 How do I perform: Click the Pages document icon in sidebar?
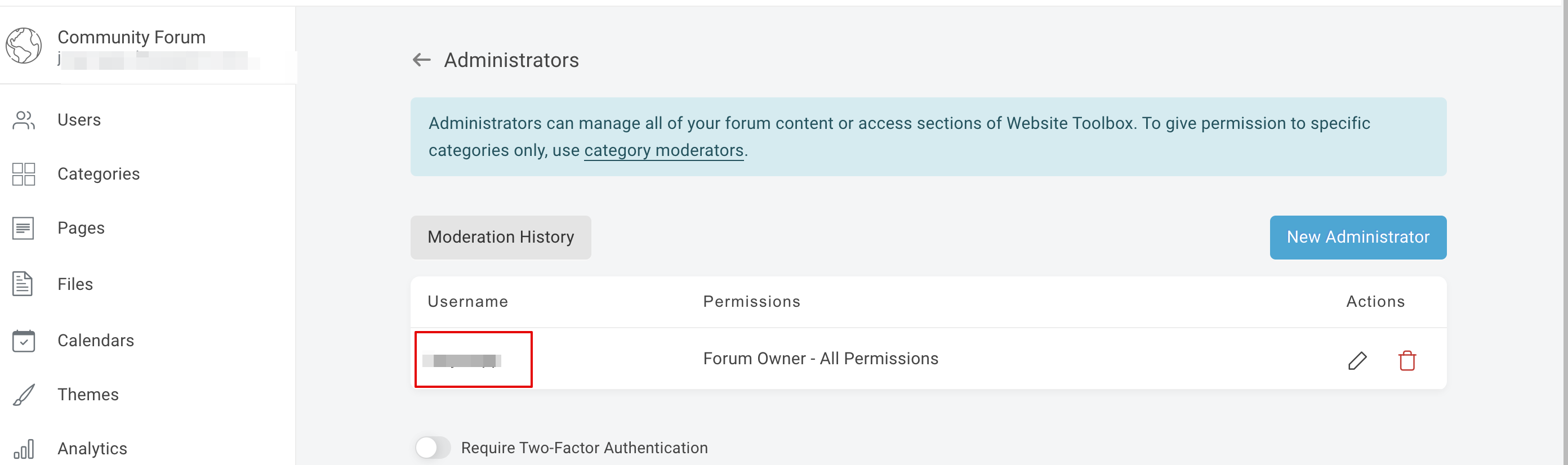coord(23,228)
